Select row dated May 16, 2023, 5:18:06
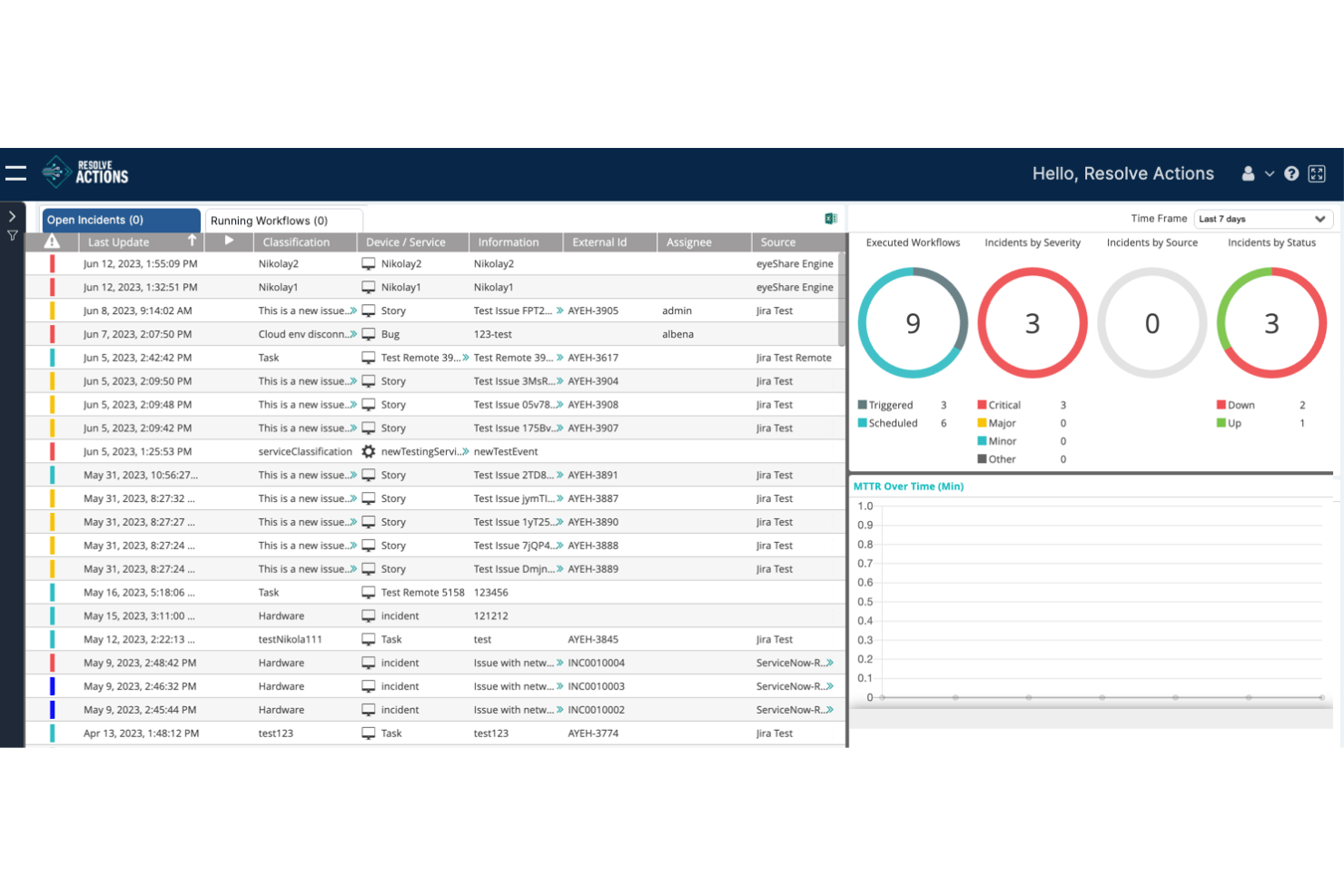The image size is (1344, 896). 436,592
